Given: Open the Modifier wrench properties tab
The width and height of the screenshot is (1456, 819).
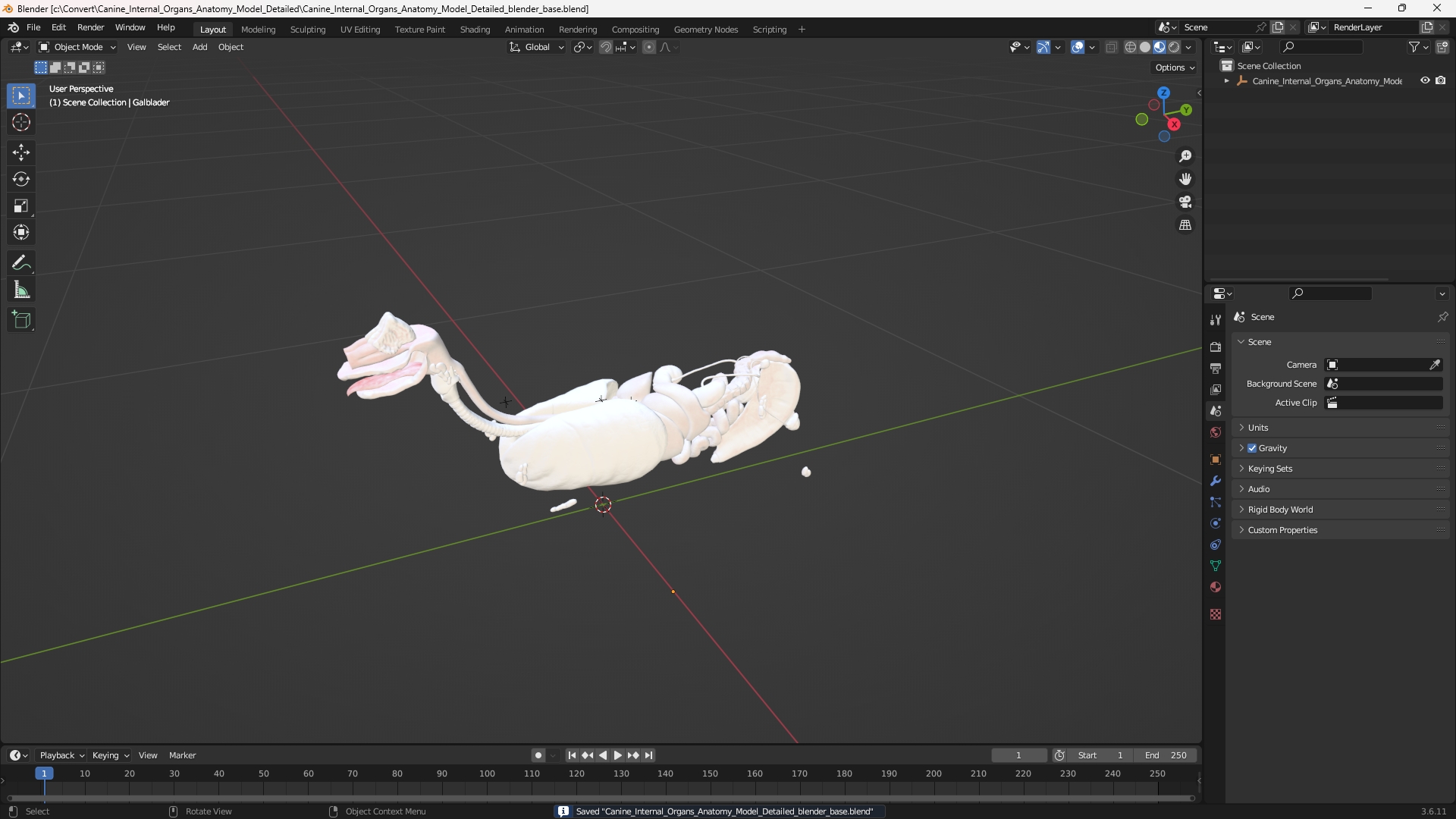Looking at the screenshot, I should point(1216,481).
